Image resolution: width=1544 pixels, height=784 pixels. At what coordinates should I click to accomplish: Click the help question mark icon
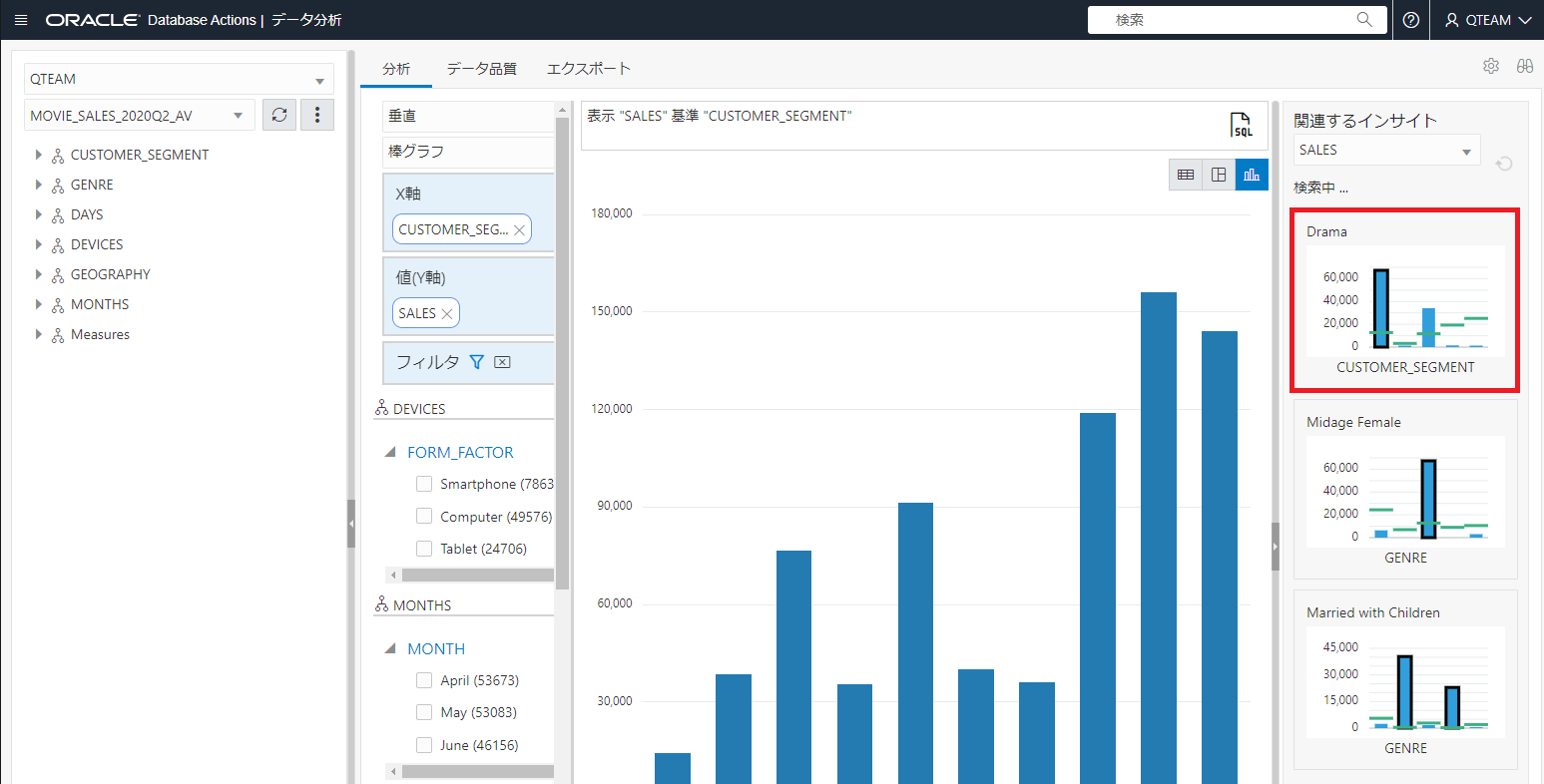pos(1410,20)
